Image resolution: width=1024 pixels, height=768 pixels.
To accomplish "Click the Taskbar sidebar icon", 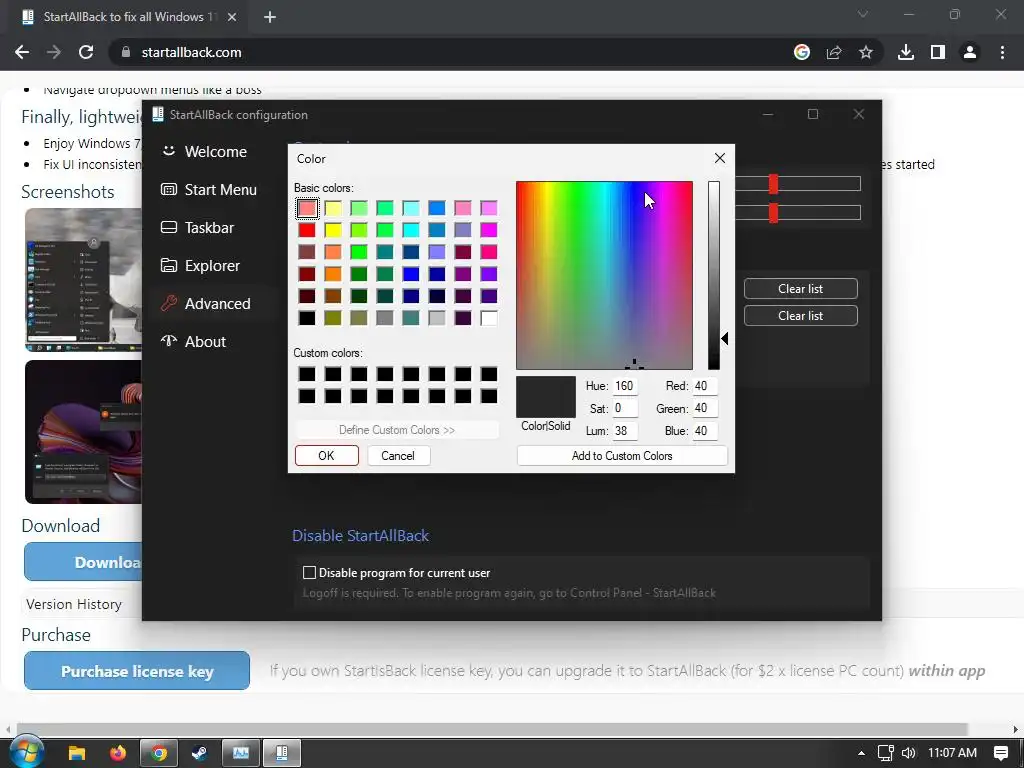I will [x=168, y=227].
